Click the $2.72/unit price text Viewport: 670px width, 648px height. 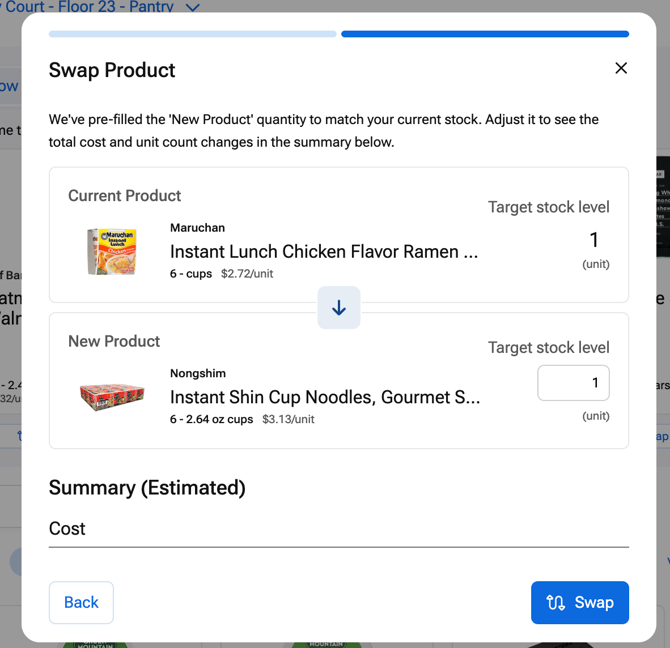247,274
